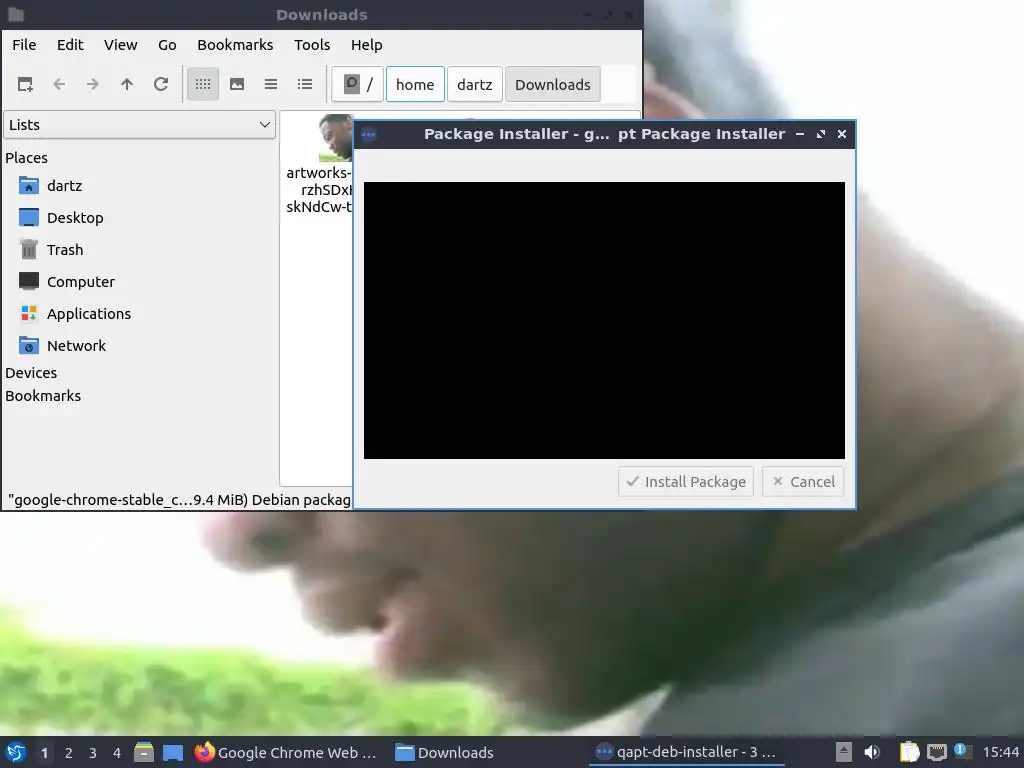Maximize the Package Installer window
This screenshot has width=1024, height=768.
tap(821, 134)
